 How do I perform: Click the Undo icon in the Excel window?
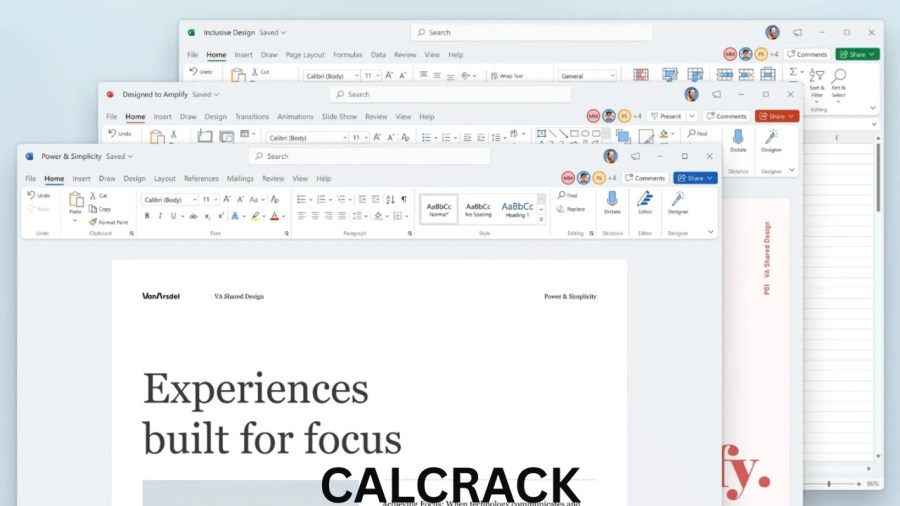[x=193, y=71]
